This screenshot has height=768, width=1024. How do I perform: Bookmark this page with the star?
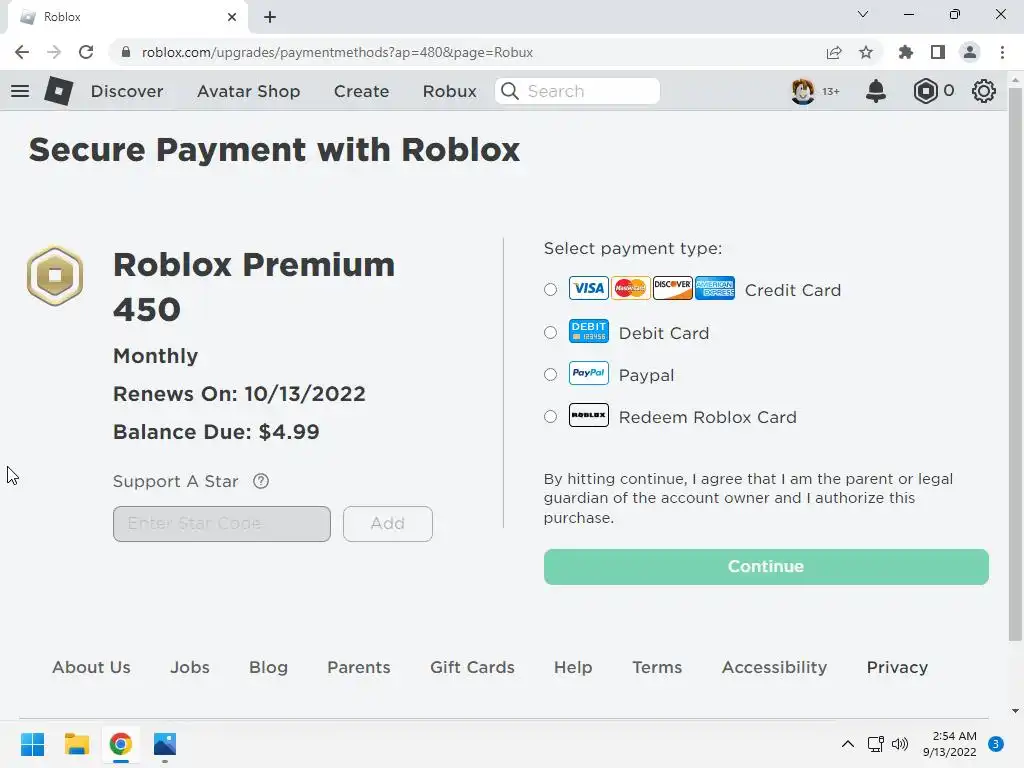coord(866,52)
